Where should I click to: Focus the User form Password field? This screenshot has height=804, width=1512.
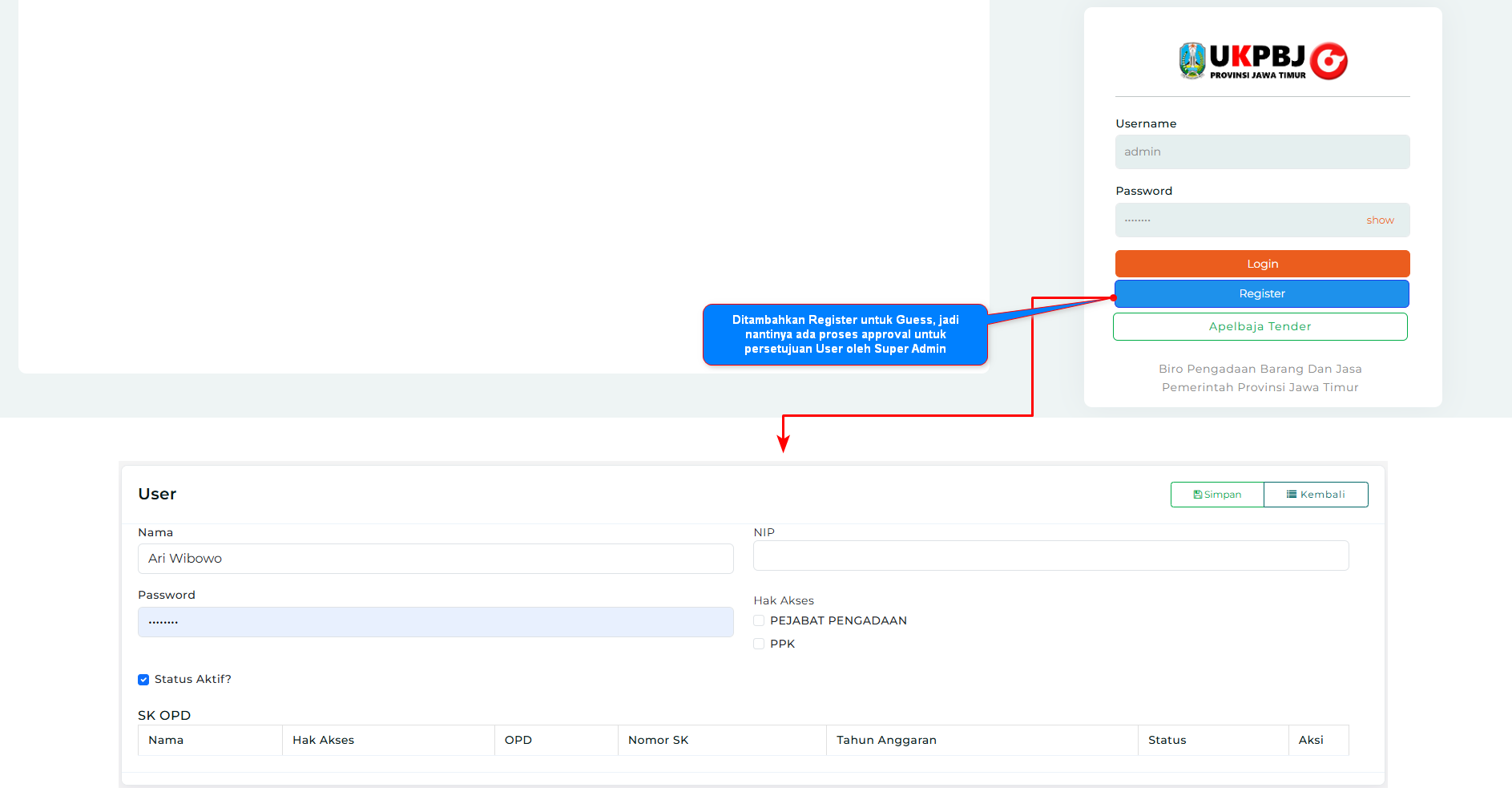(x=435, y=622)
